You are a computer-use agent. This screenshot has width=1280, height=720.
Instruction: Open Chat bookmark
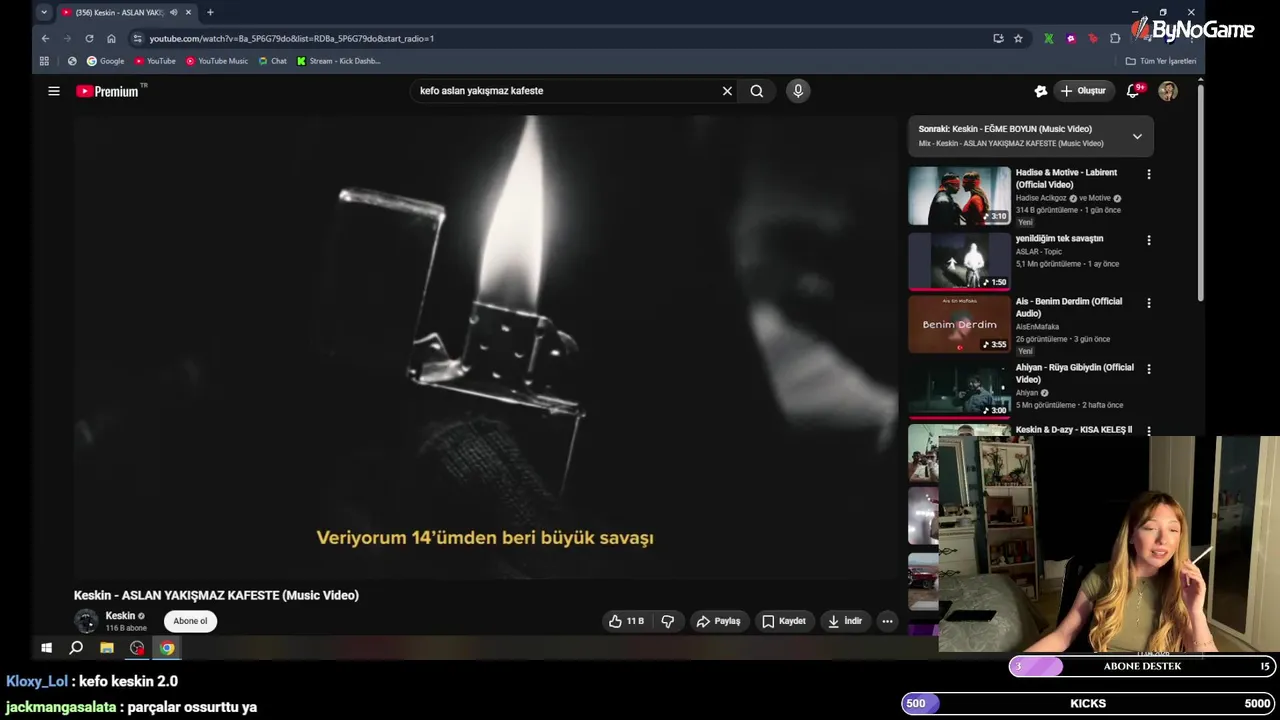pos(272,61)
